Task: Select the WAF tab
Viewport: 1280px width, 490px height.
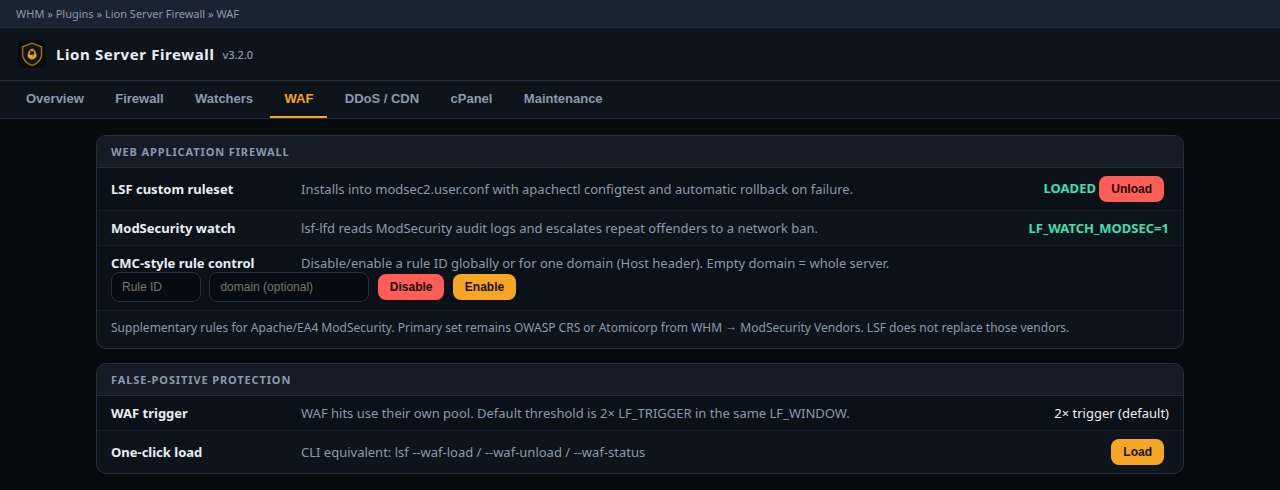Action: (299, 99)
